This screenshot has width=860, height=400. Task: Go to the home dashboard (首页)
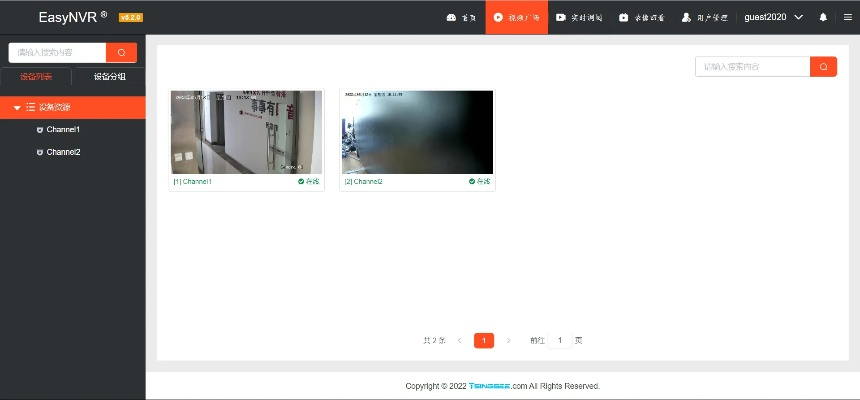[461, 17]
